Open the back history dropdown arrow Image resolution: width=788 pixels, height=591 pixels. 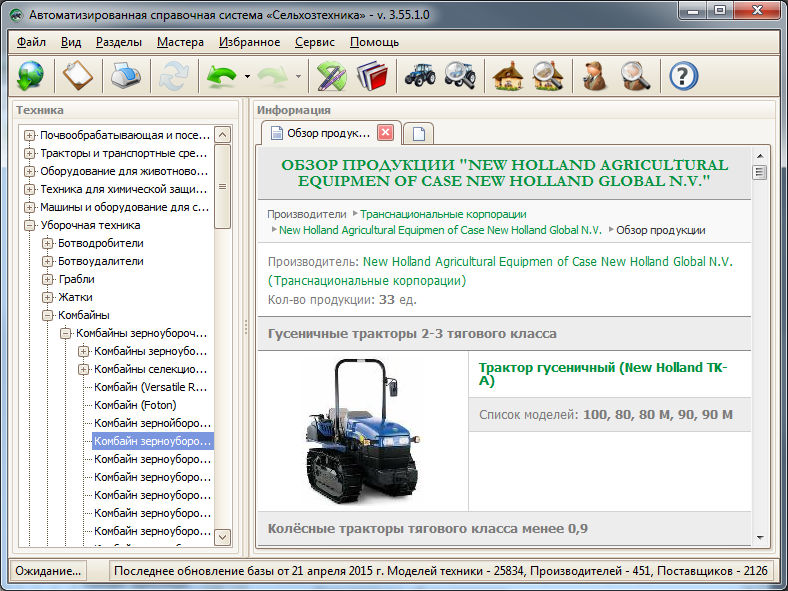247,76
